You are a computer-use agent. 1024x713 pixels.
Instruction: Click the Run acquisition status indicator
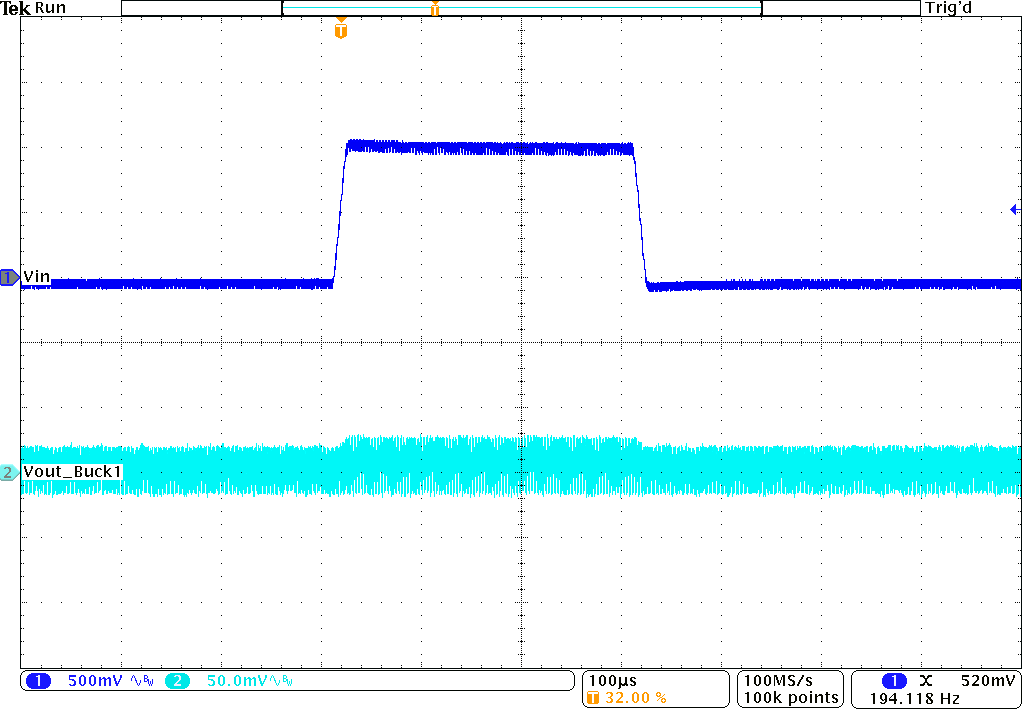(x=48, y=7)
